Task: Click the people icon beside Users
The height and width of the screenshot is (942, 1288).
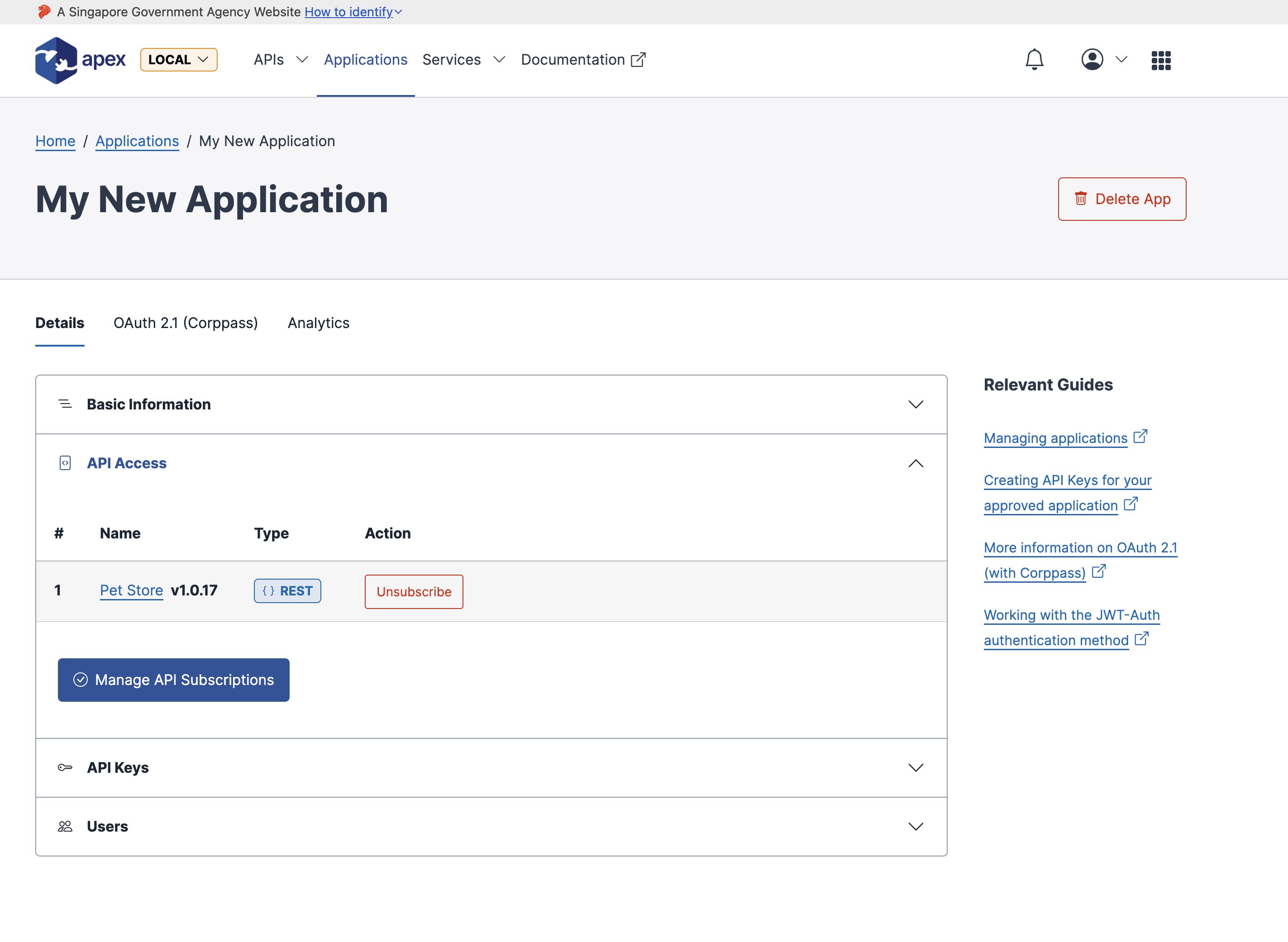Action: [x=65, y=826]
